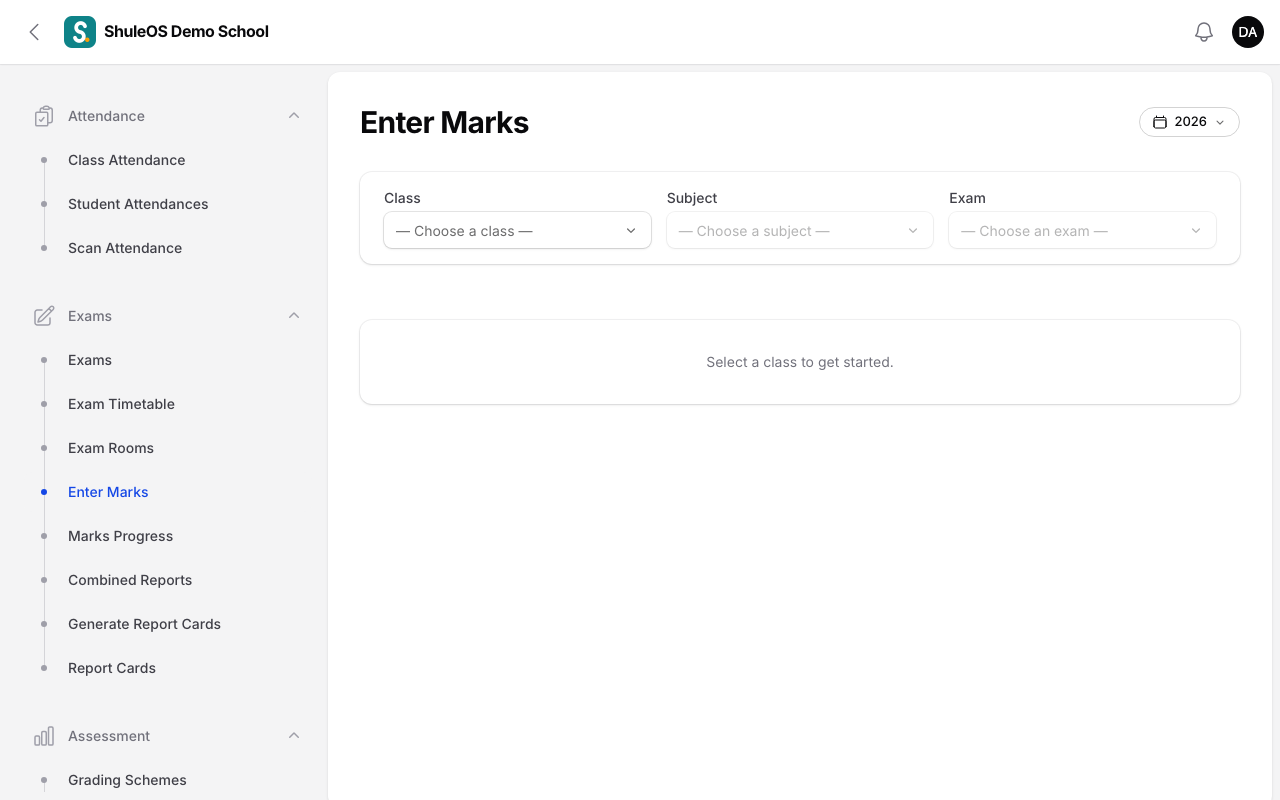Open Student Attendances page
Viewport: 1280px width, 800px height.
pos(138,204)
